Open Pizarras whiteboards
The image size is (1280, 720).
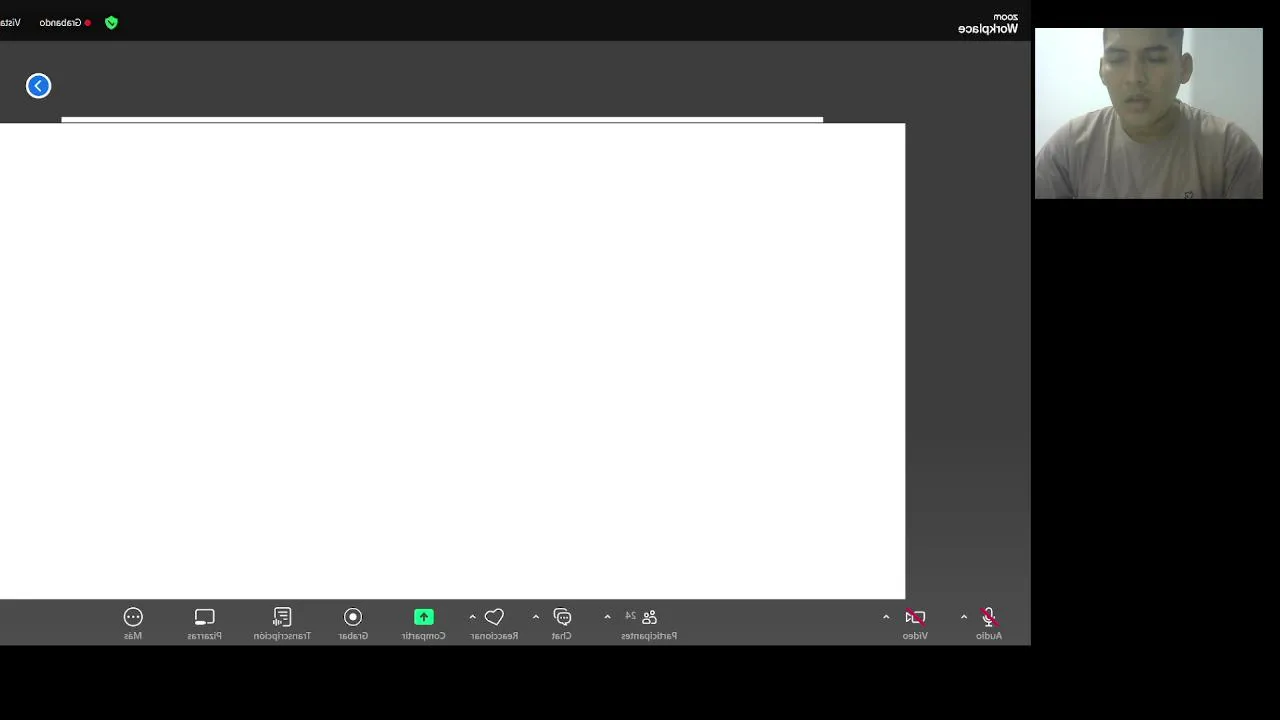click(204, 623)
